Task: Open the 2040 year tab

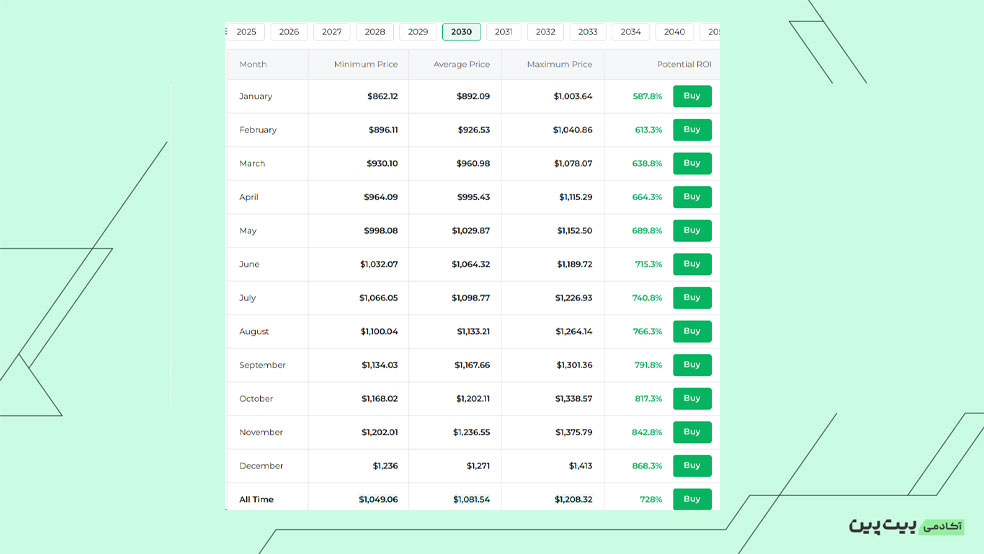Action: point(674,32)
